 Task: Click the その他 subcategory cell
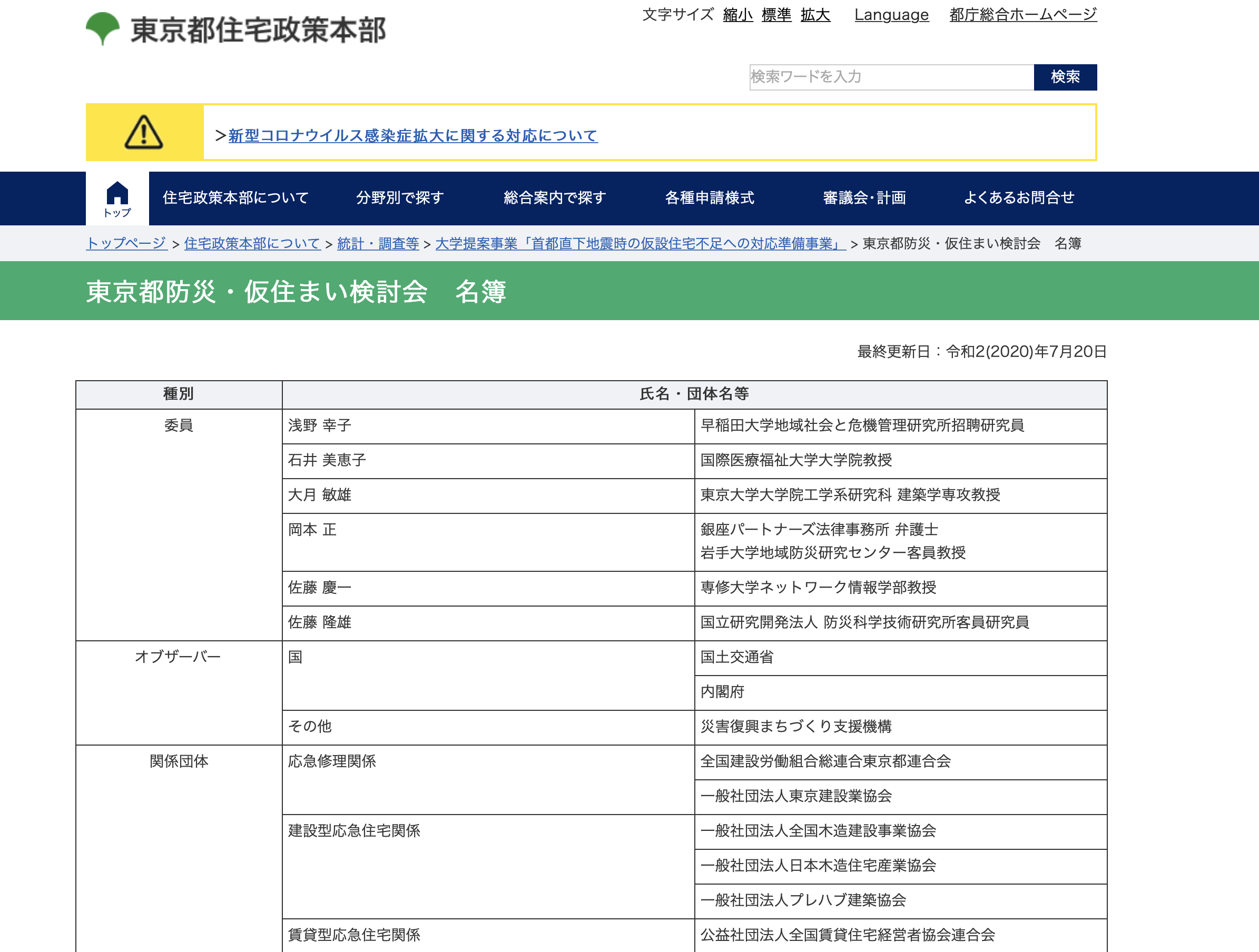(488, 727)
